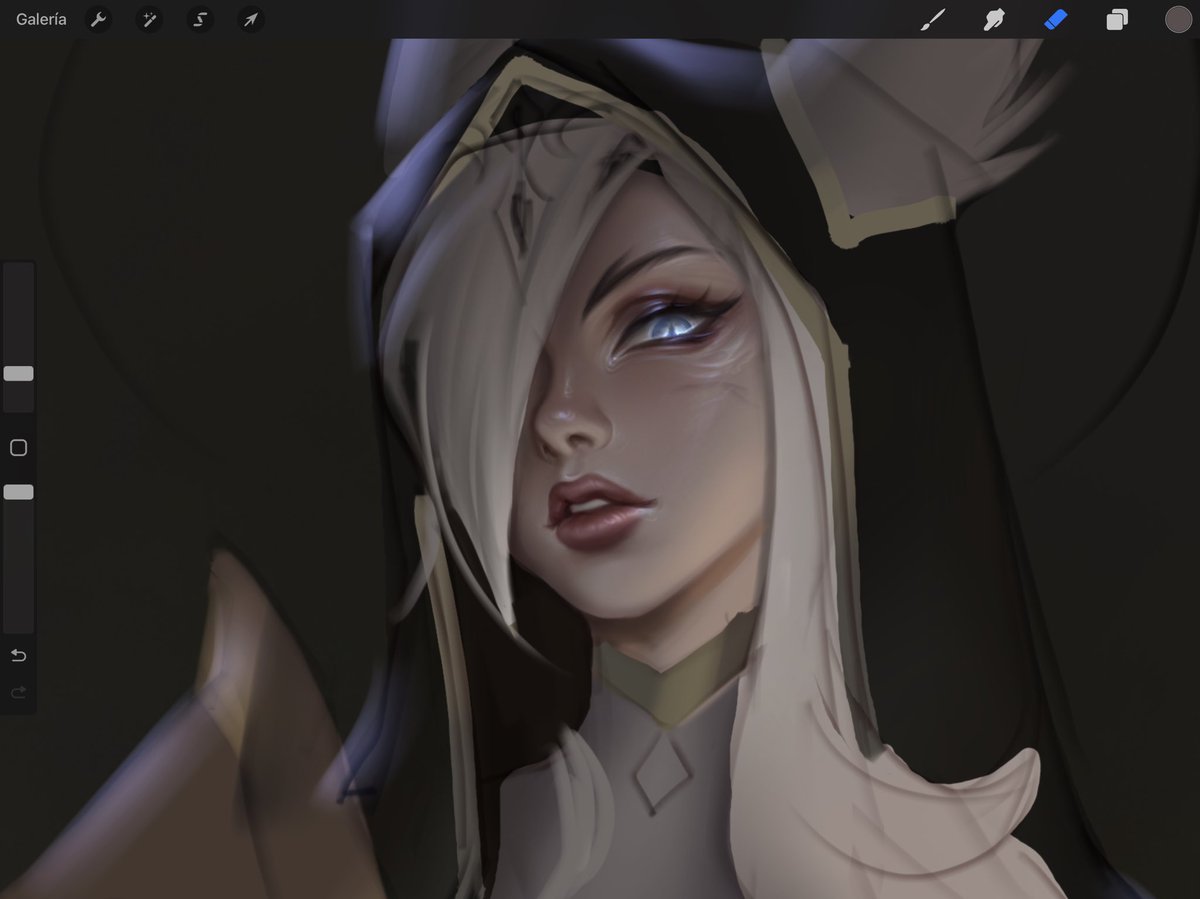Click the brush size slider handle
The height and width of the screenshot is (899, 1200).
(x=18, y=373)
